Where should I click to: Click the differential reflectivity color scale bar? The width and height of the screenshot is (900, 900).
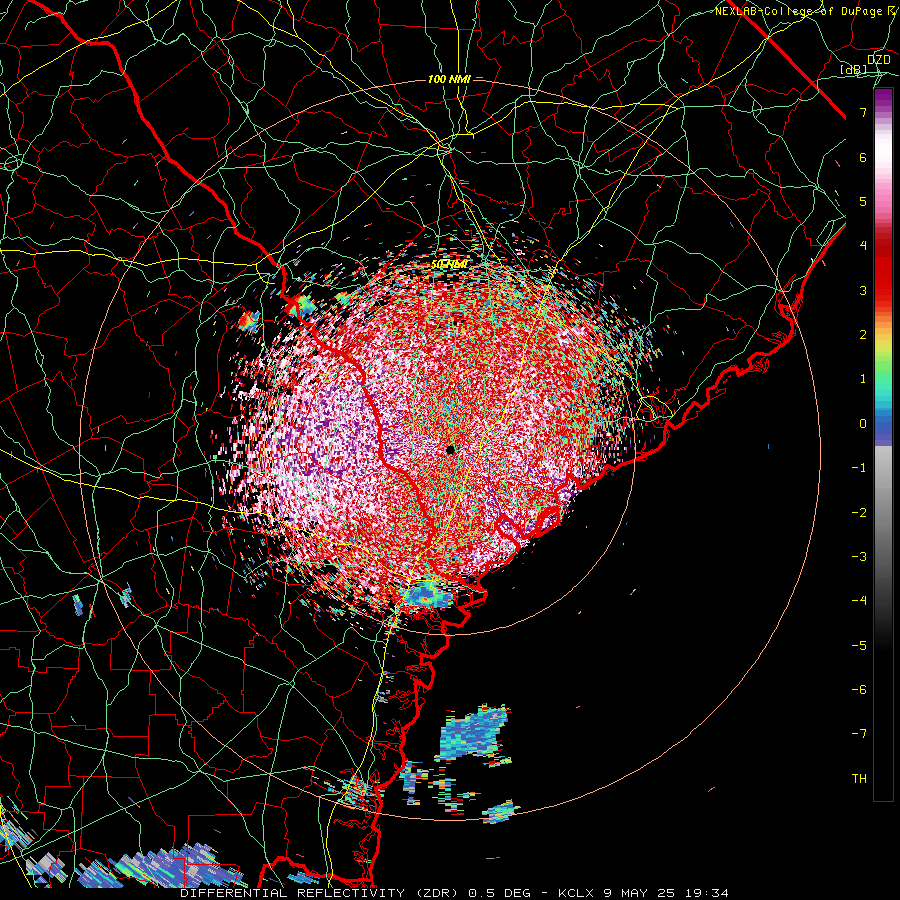coord(883,444)
